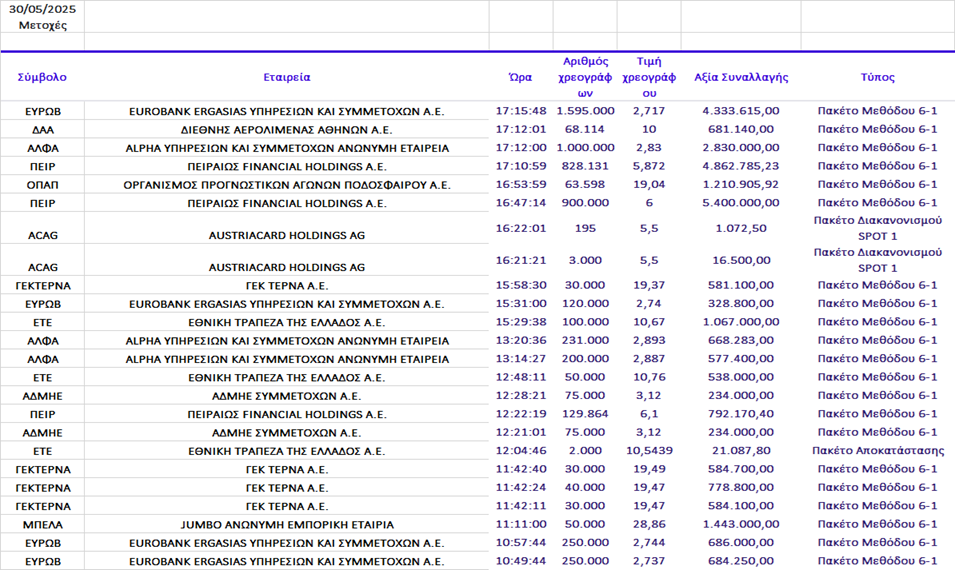Select the Μετοχές cell under the date
The height and width of the screenshot is (570, 955).
pos(43,26)
